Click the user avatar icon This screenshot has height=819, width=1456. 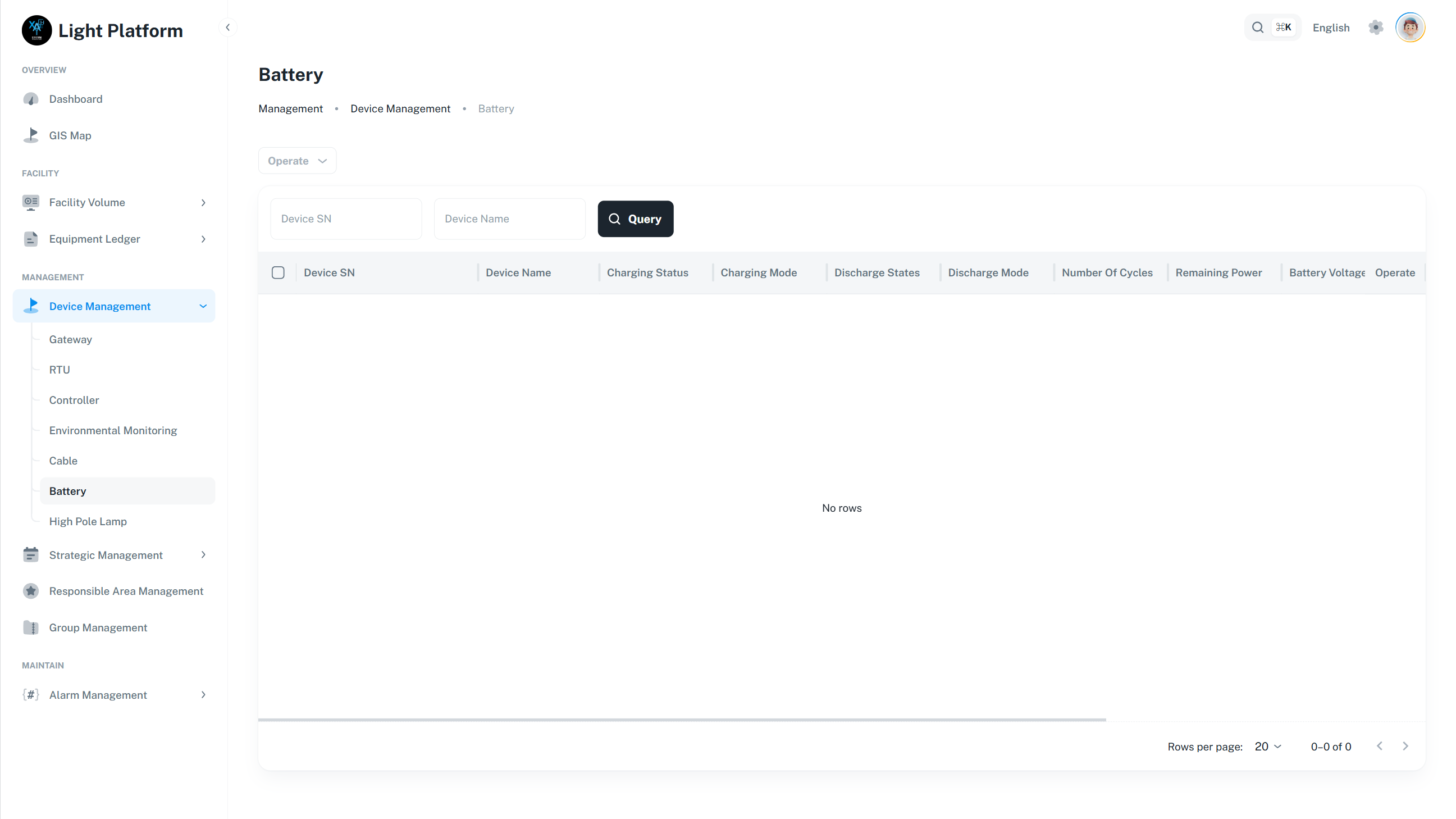[x=1409, y=27]
